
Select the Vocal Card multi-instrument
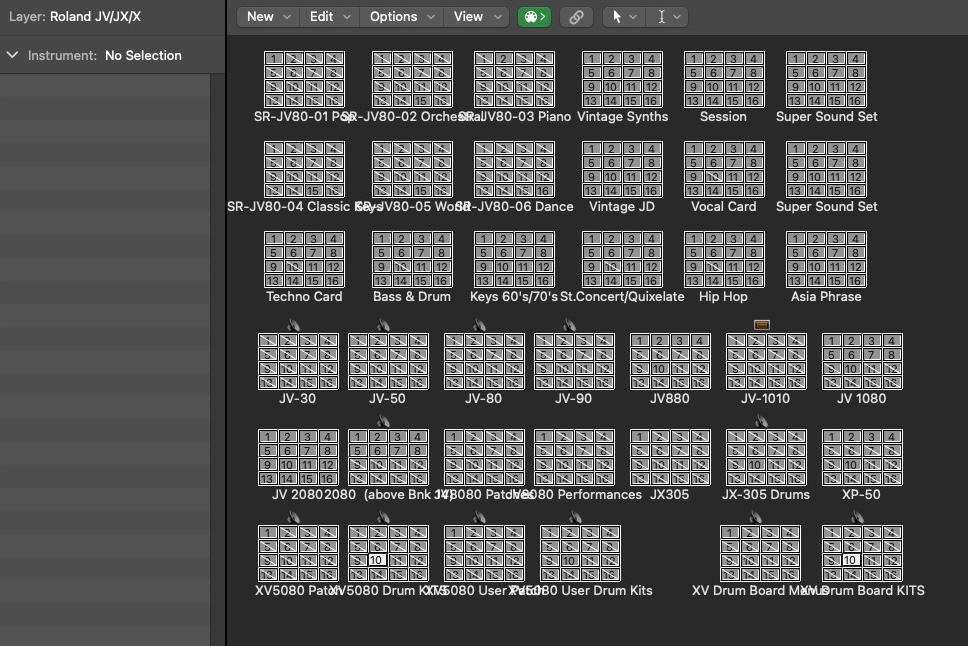pos(724,170)
